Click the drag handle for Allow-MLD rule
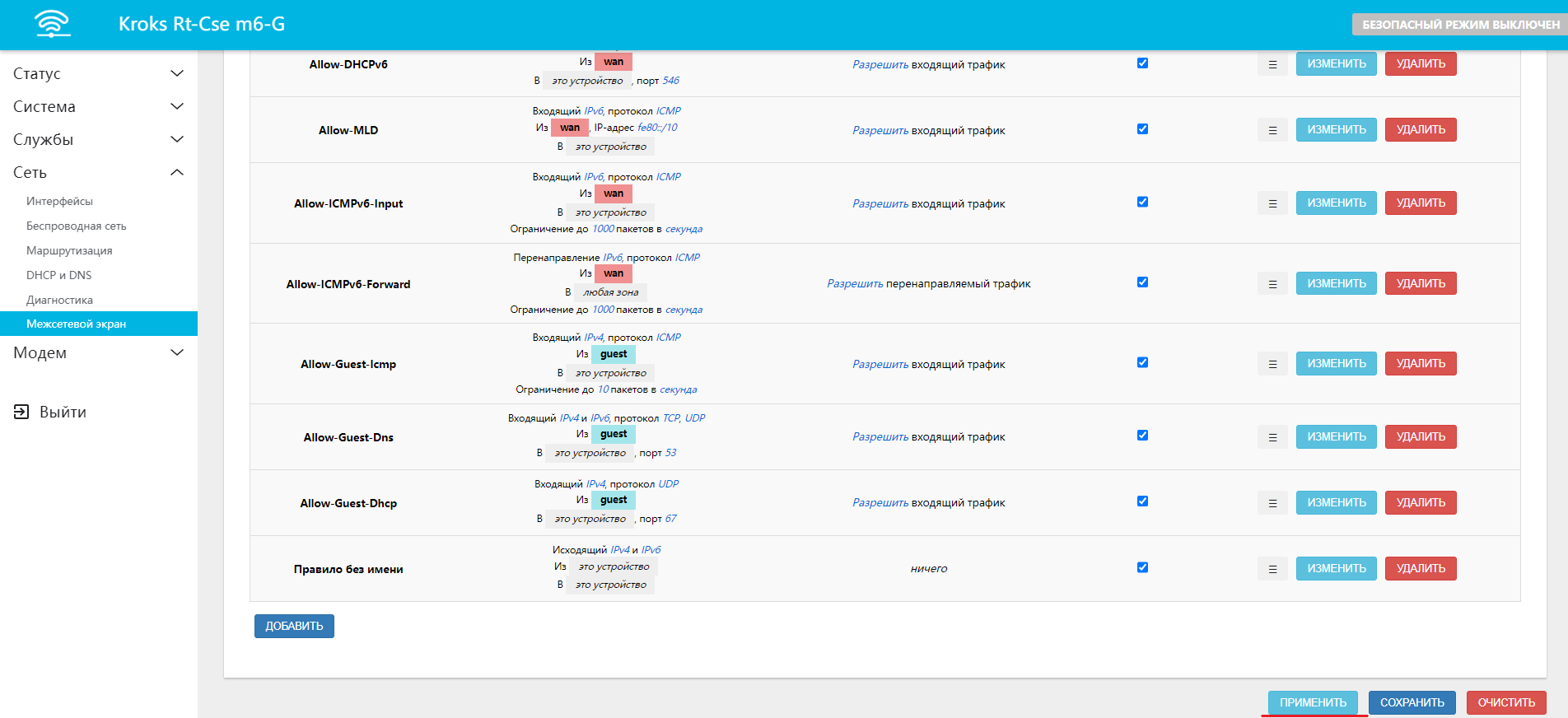Viewport: 1568px width, 718px height. (x=1272, y=130)
